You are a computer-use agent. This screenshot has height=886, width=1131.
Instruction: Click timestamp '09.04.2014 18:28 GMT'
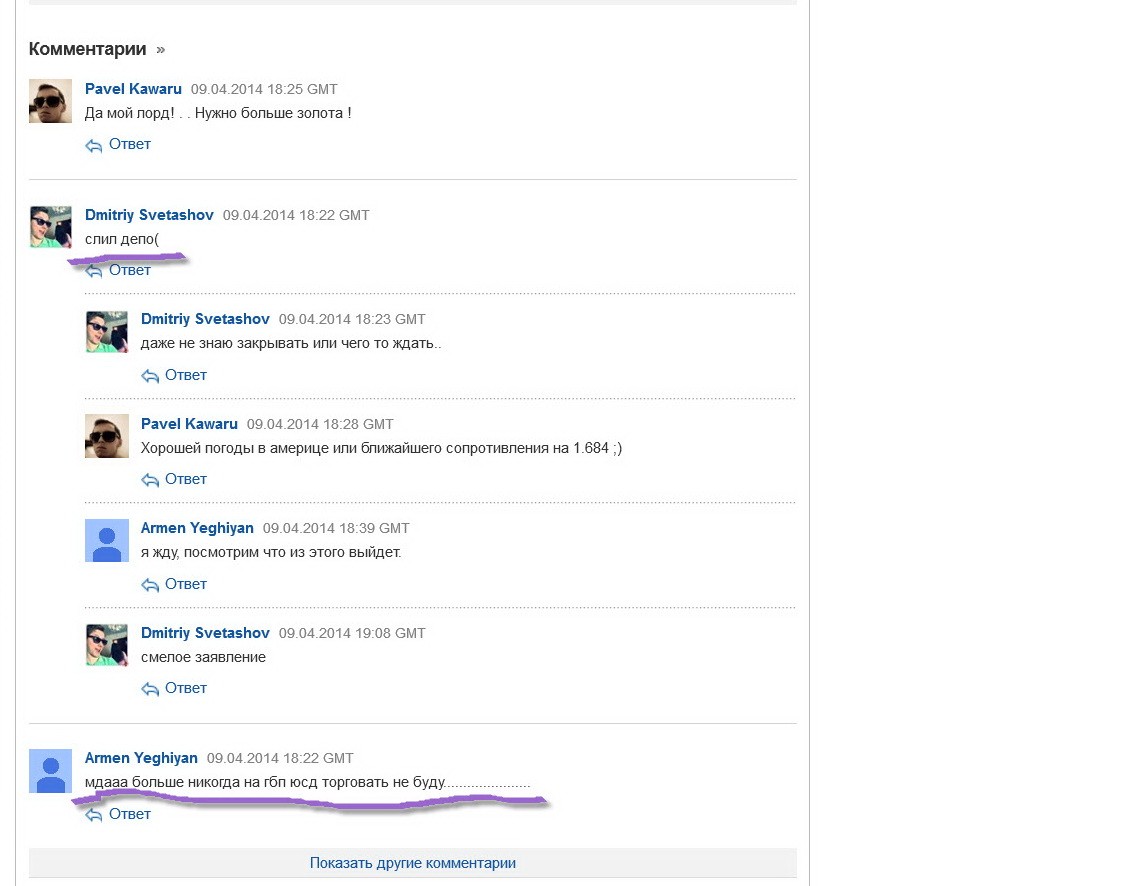click(x=320, y=424)
